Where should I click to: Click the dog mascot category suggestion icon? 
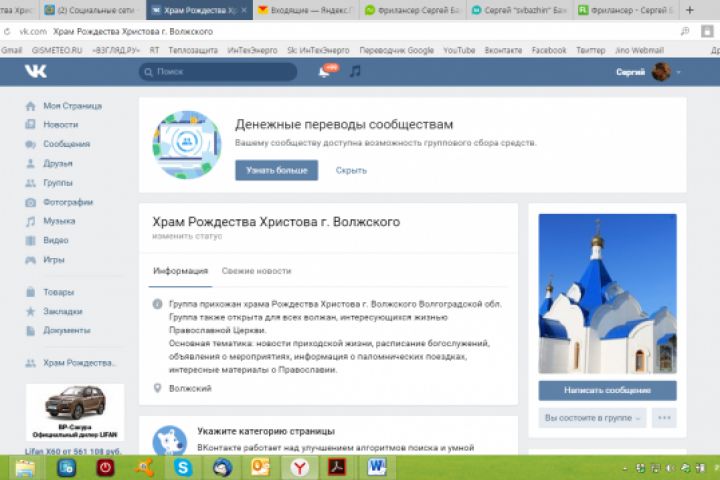point(169,440)
